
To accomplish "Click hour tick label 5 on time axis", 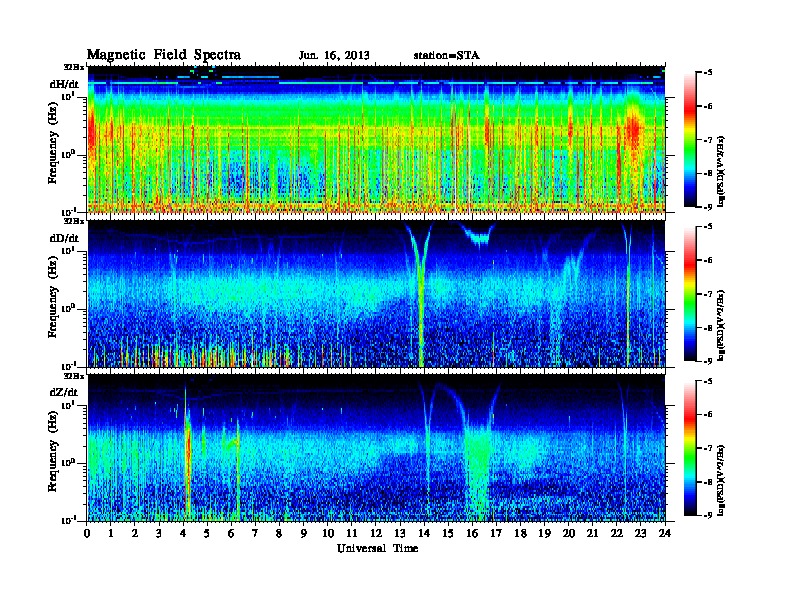I will (x=207, y=533).
